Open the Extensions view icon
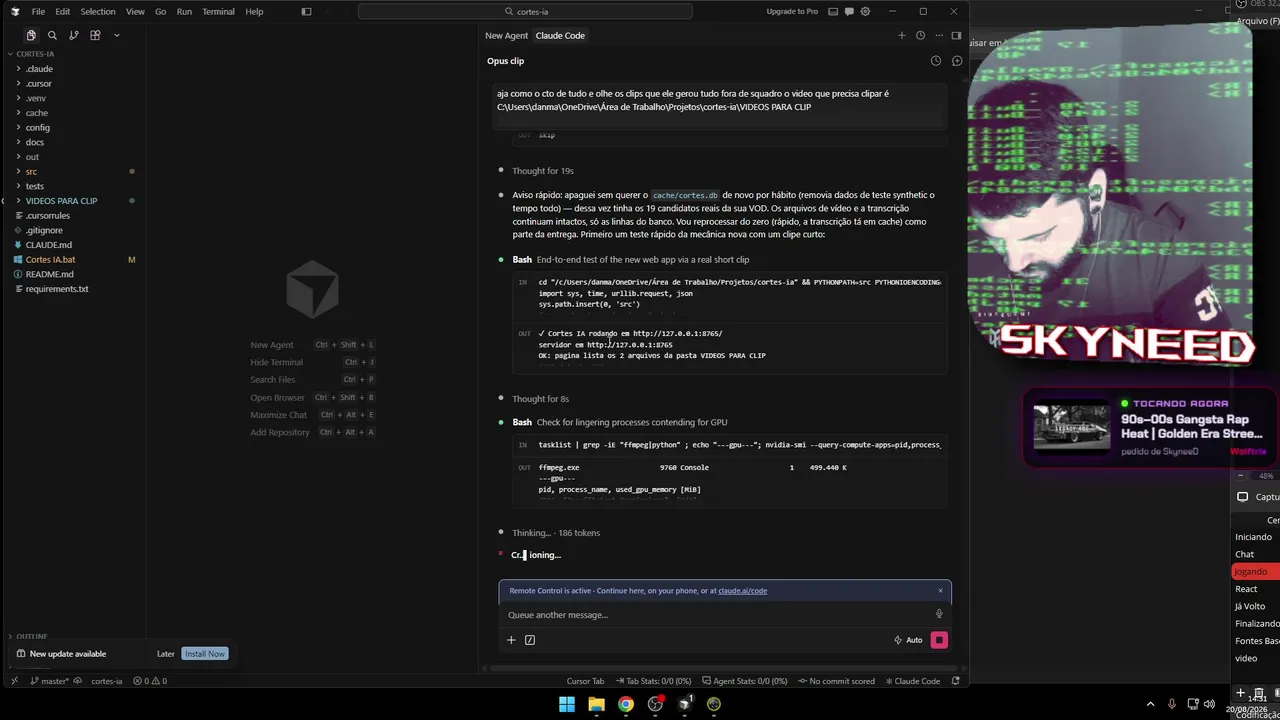This screenshot has width=1280, height=720. coord(95,35)
